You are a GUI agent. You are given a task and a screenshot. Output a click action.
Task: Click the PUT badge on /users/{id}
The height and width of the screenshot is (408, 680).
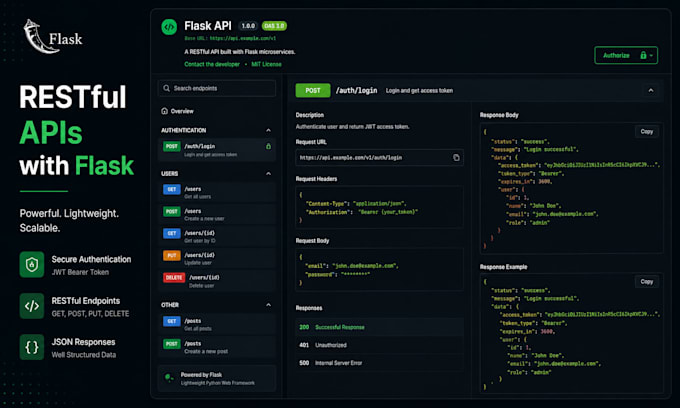(172, 255)
